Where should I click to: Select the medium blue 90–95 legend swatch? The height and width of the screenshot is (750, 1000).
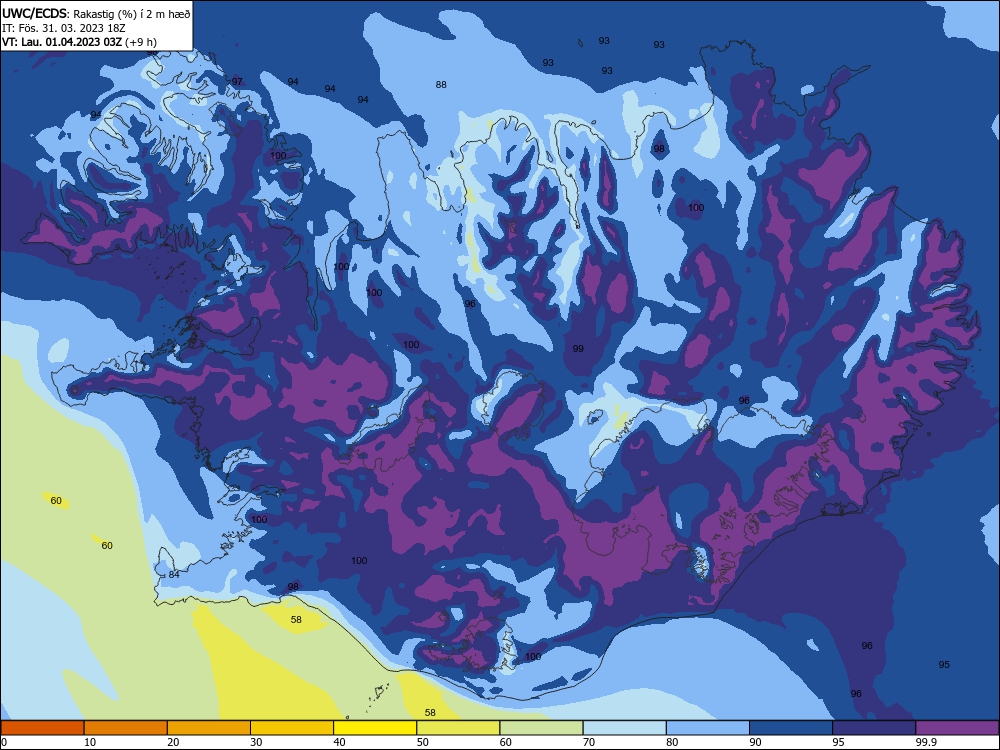click(x=791, y=728)
